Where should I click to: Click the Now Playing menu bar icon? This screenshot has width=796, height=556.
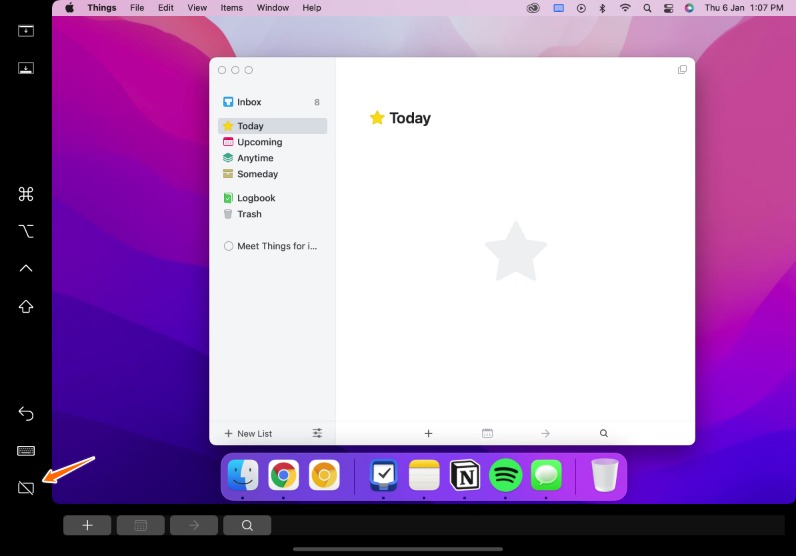click(581, 8)
